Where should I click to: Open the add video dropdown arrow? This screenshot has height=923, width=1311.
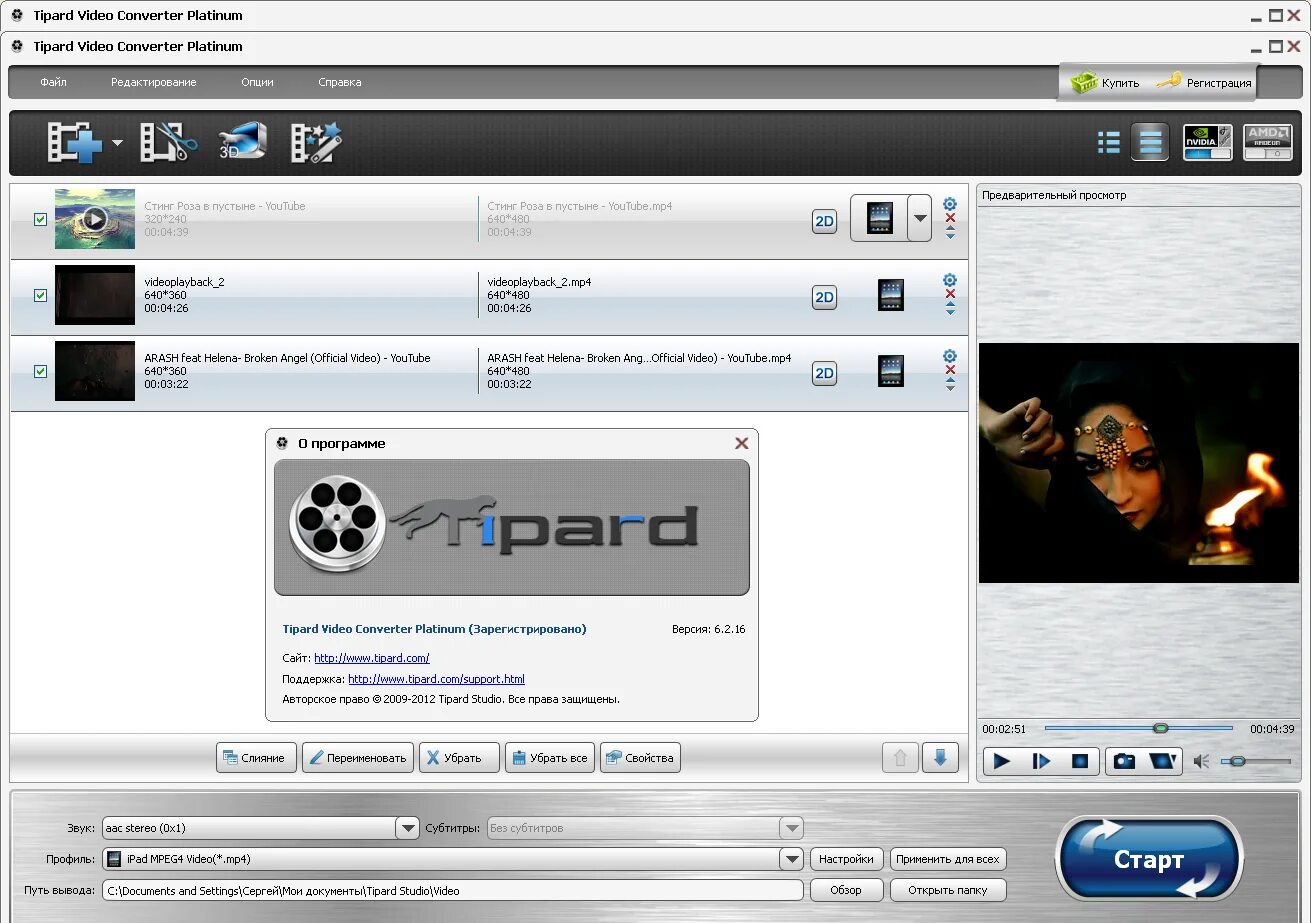pos(117,143)
